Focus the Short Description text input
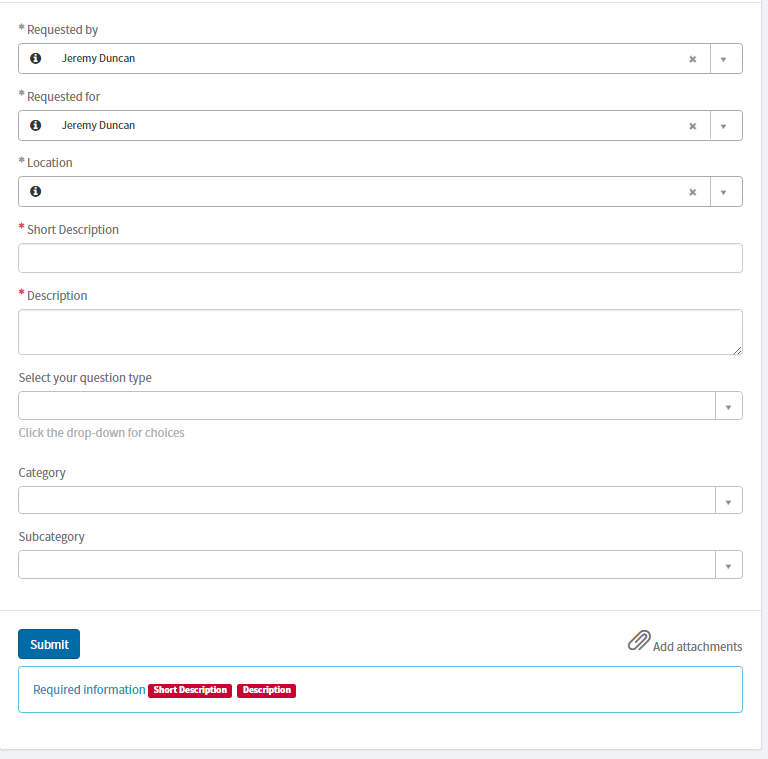 (380, 258)
